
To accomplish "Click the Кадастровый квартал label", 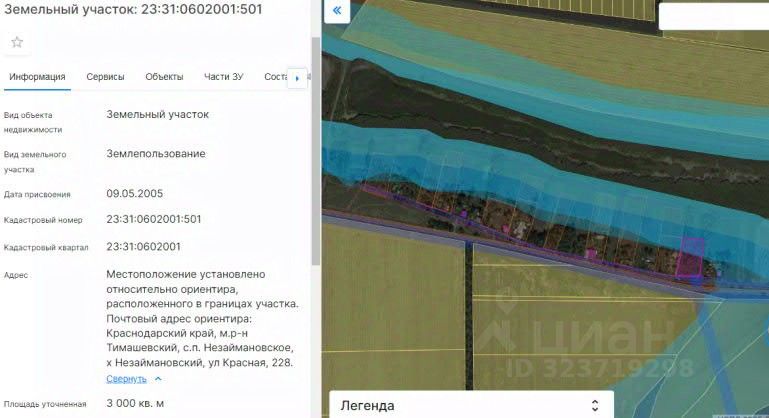I will pos(46,248).
